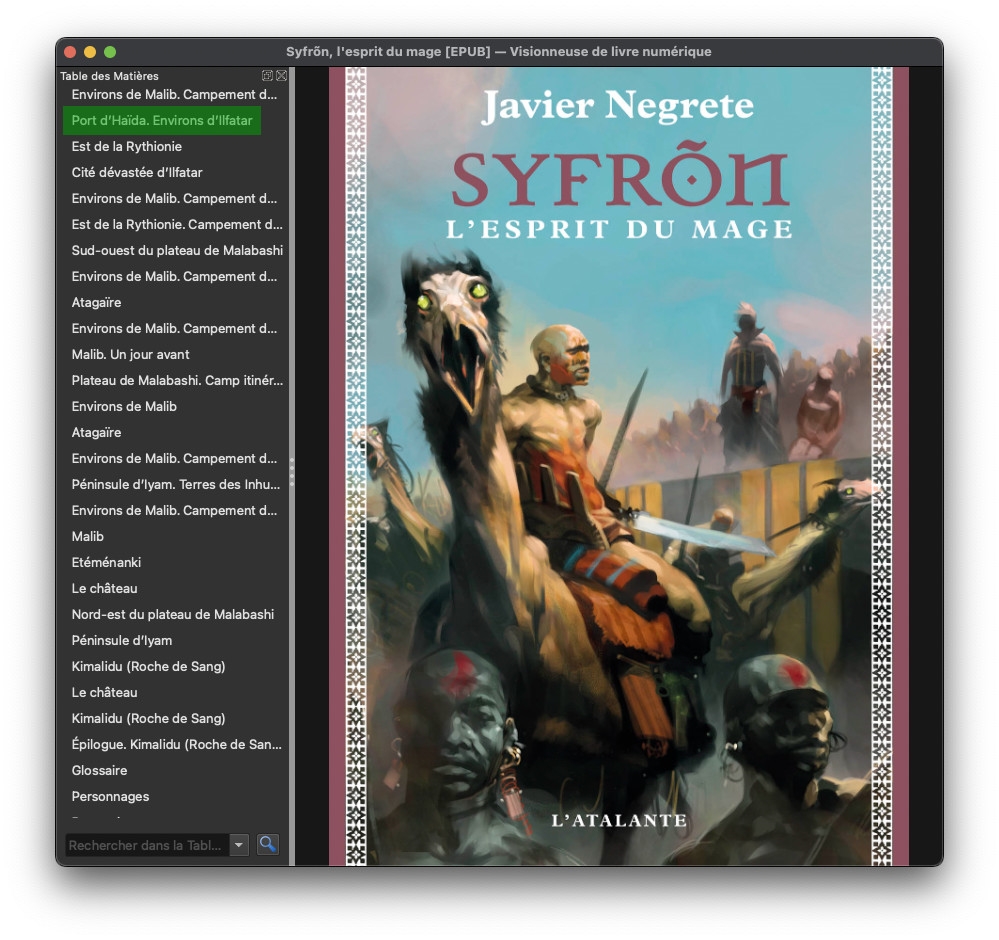999x940 pixels.
Task: Click the magnifier search icon in TOC panel
Action: [x=267, y=845]
